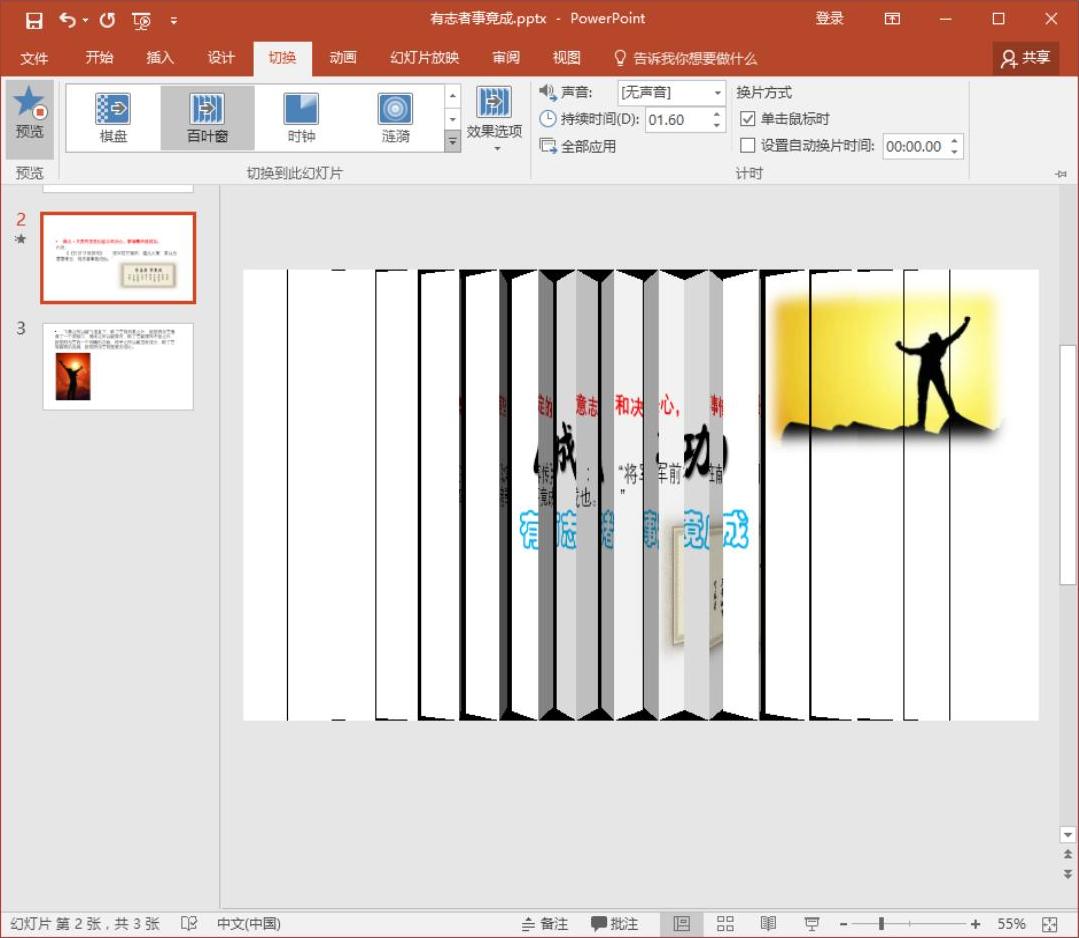The height and width of the screenshot is (938, 1079).
Task: Zoom out with the minus button
Action: tap(843, 924)
